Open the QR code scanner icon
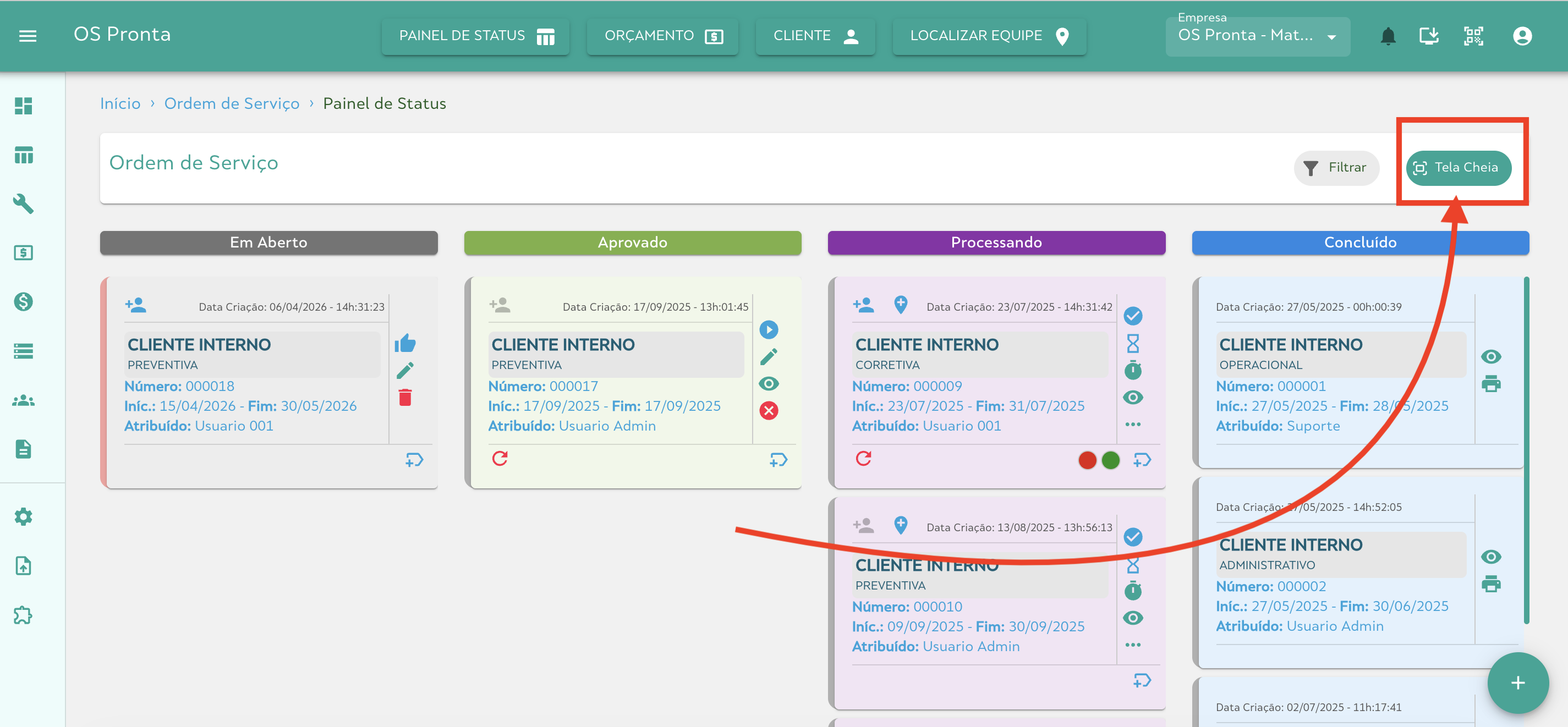This screenshot has width=1568, height=727. 1473,36
